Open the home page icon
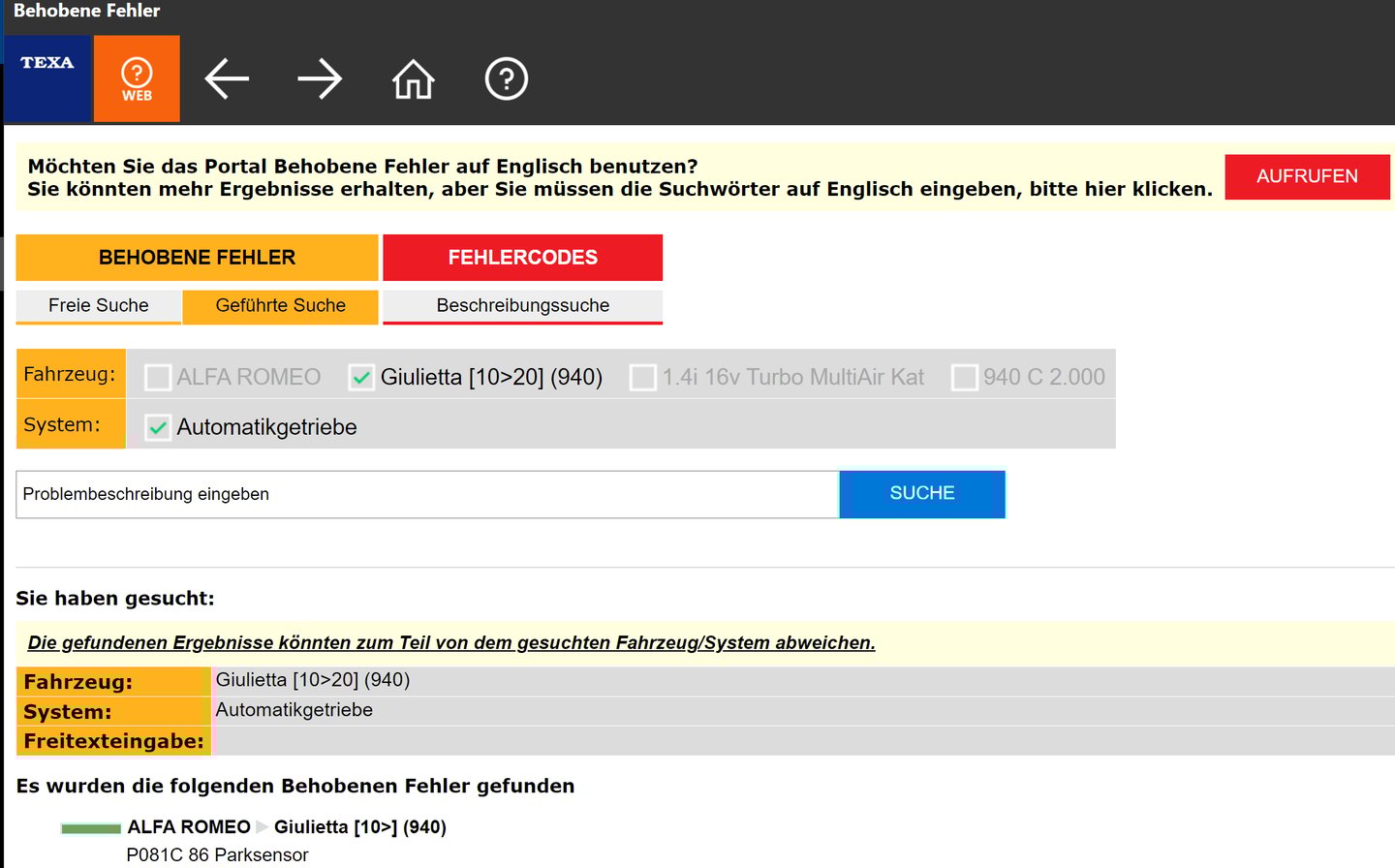 click(x=413, y=78)
